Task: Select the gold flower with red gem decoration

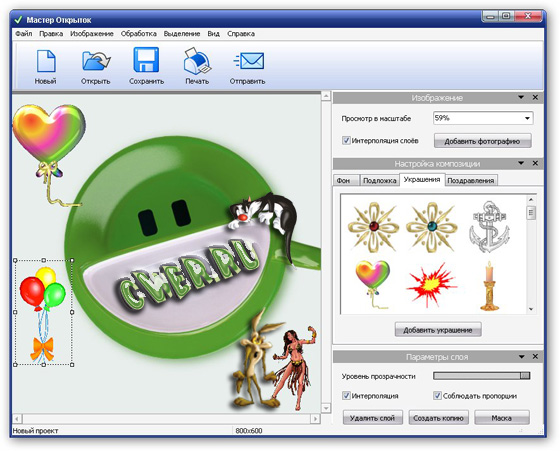Action: click(374, 227)
